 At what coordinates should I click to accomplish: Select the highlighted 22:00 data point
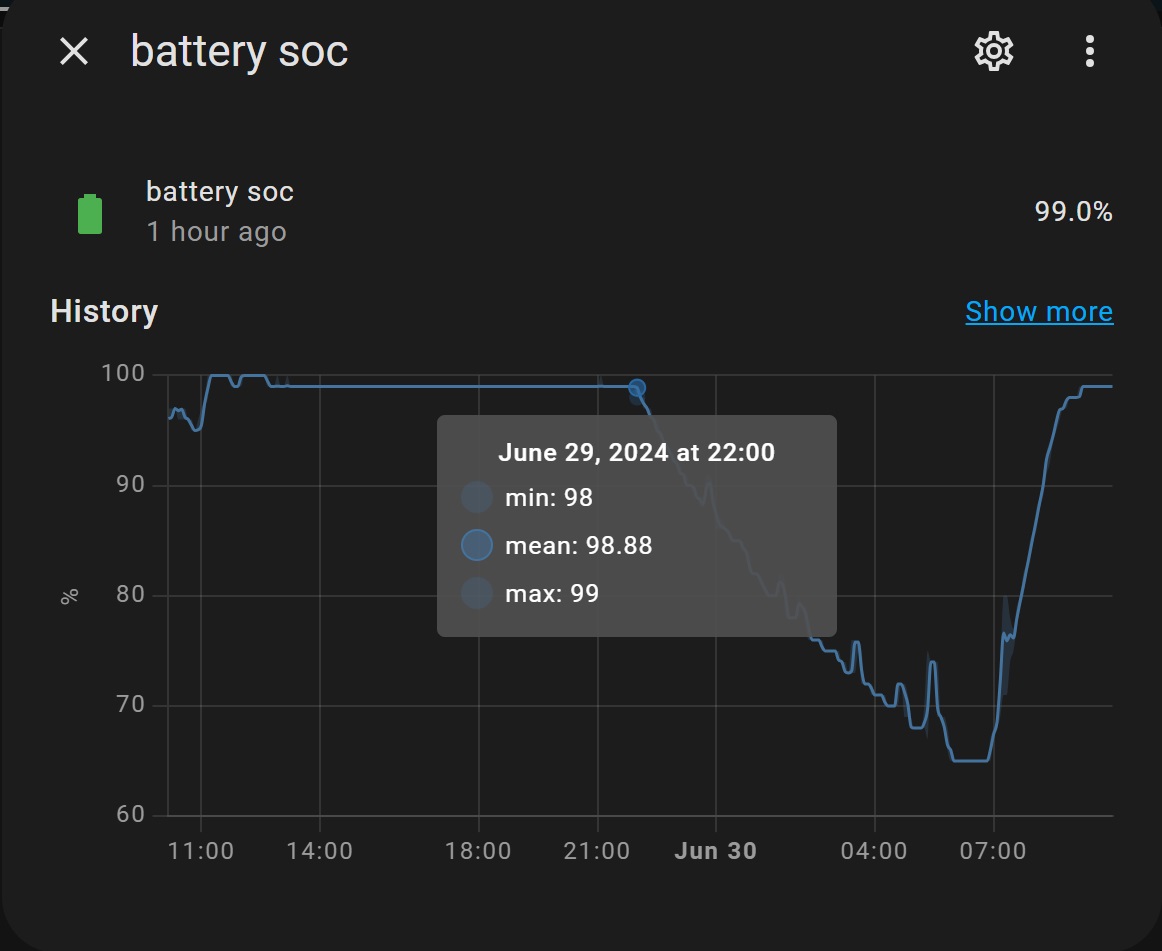coord(637,388)
